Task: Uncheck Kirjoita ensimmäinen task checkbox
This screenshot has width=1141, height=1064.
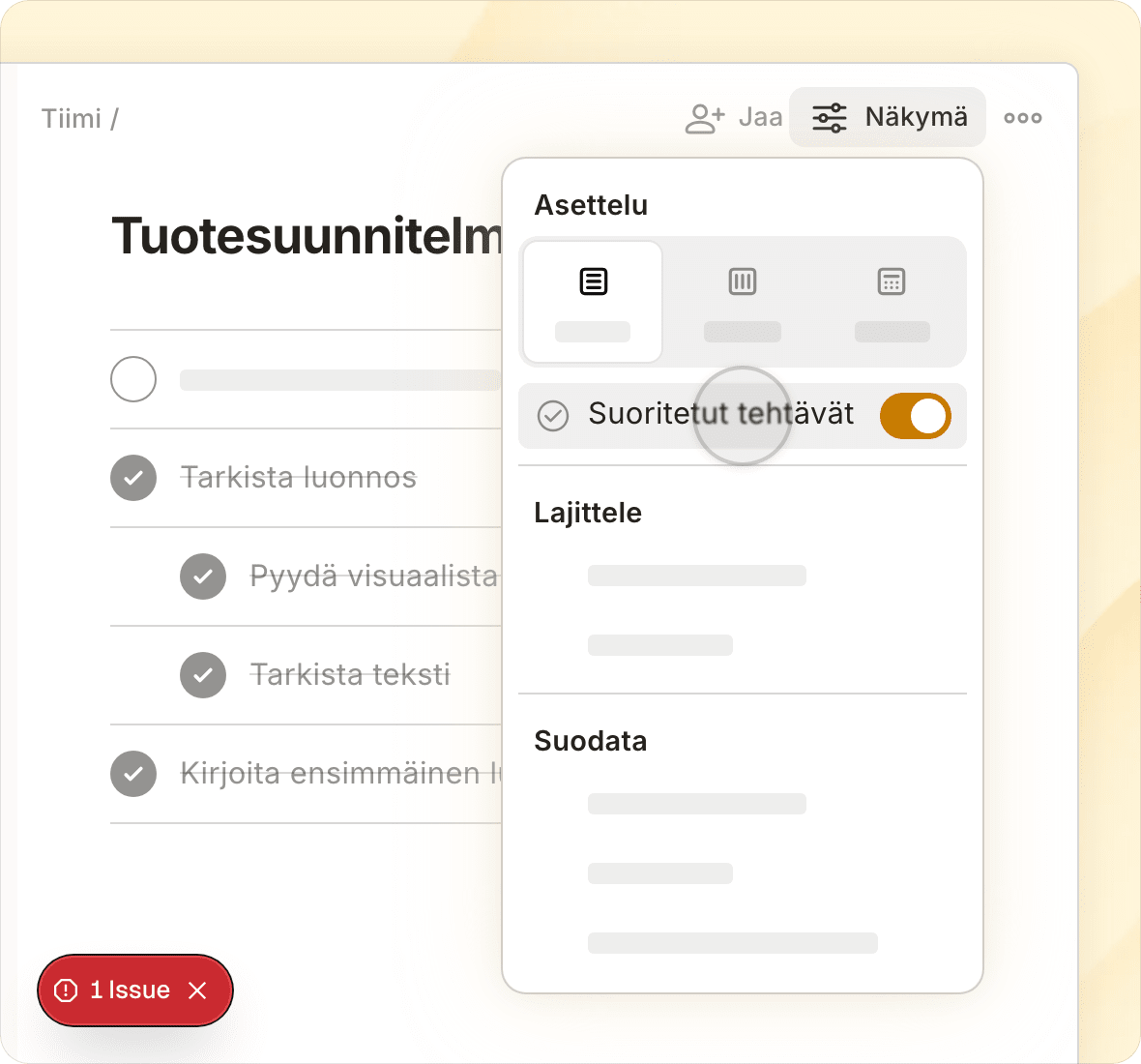Action: click(x=133, y=774)
